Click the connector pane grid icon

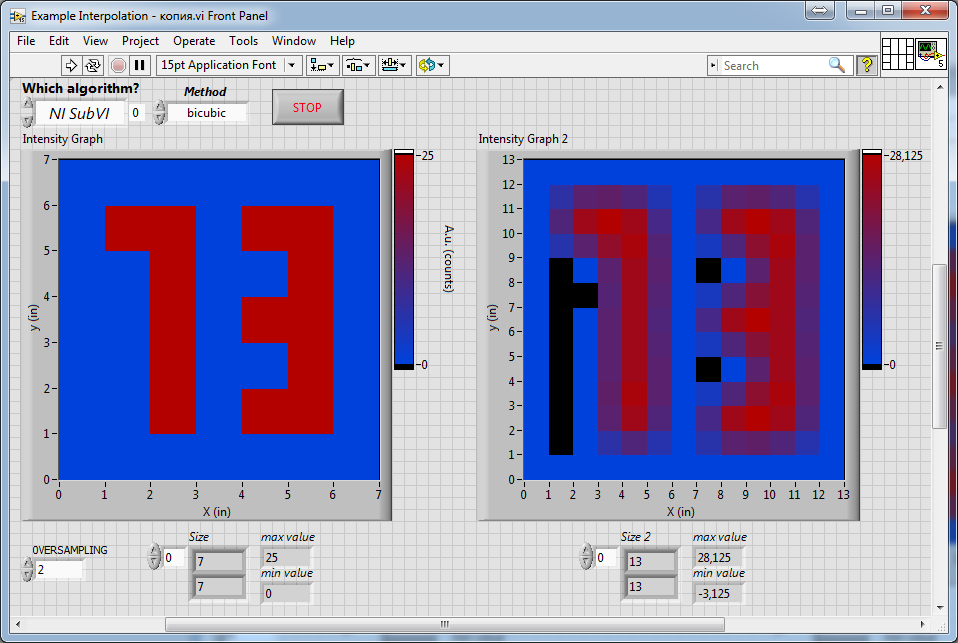[x=897, y=54]
